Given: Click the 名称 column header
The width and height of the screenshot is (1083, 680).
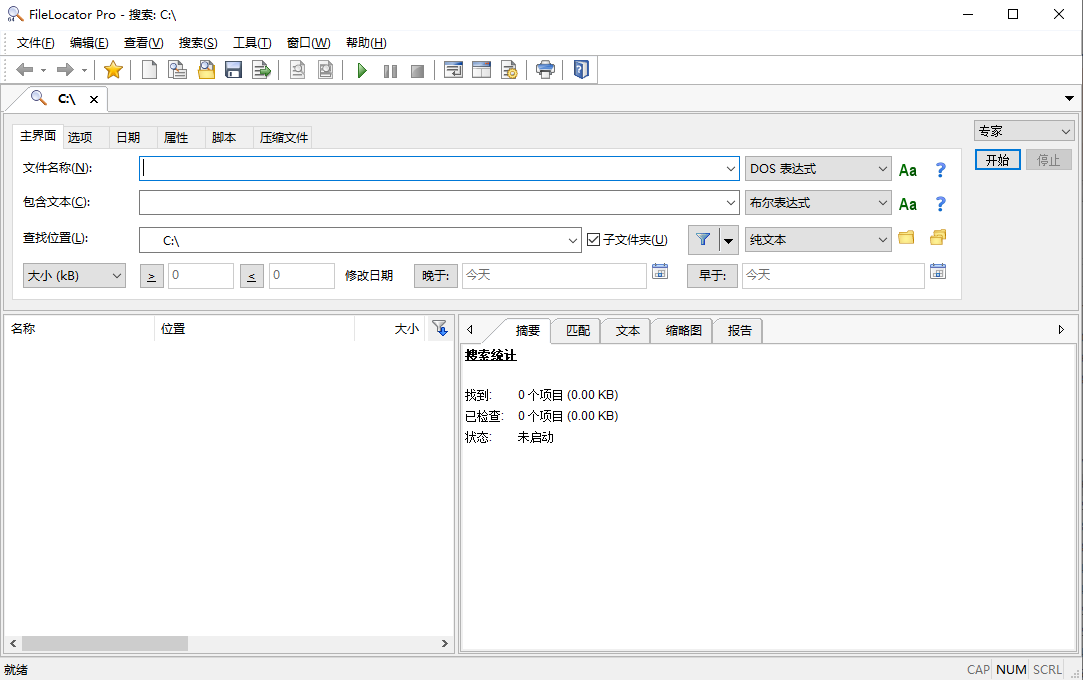Looking at the screenshot, I should click(x=79, y=329).
